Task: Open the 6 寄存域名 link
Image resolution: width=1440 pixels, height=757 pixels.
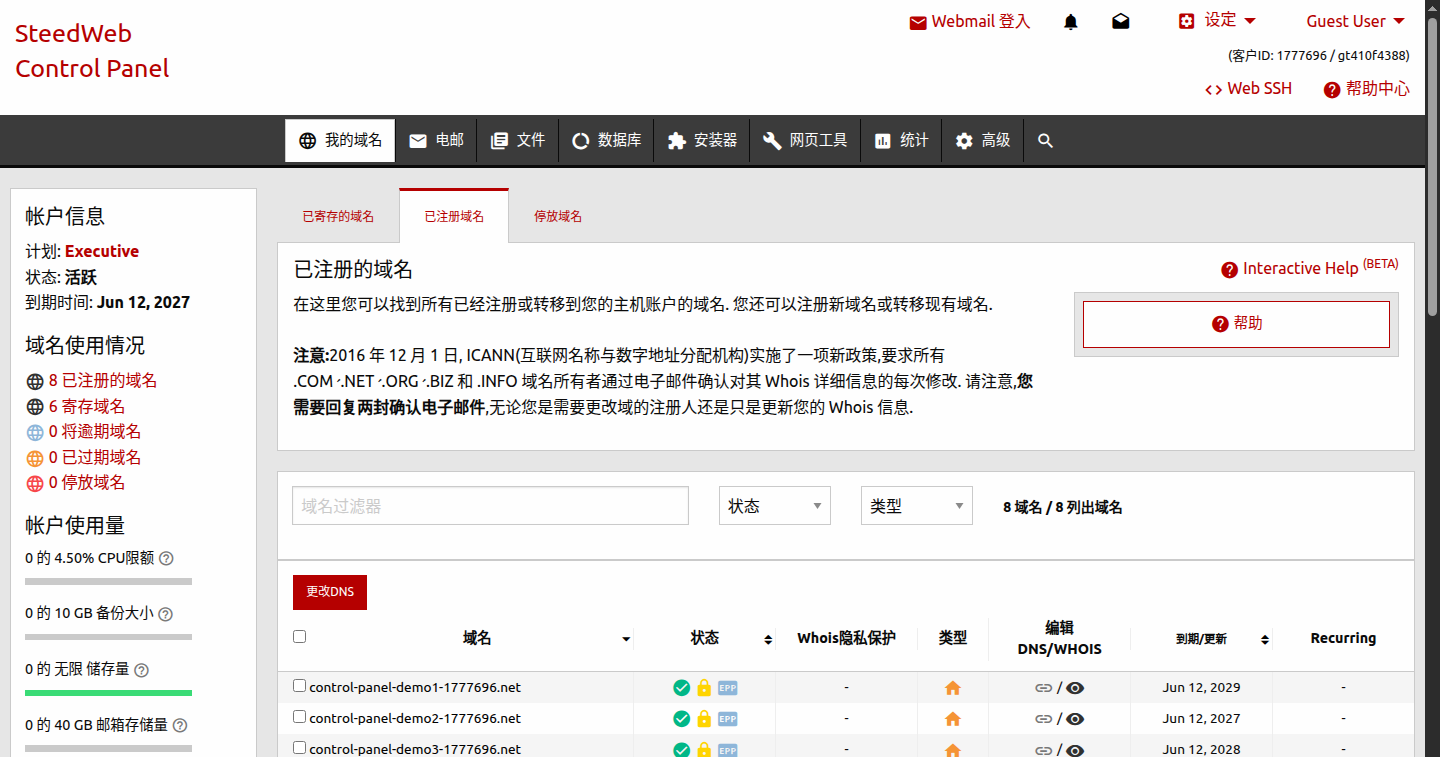Action: point(87,406)
